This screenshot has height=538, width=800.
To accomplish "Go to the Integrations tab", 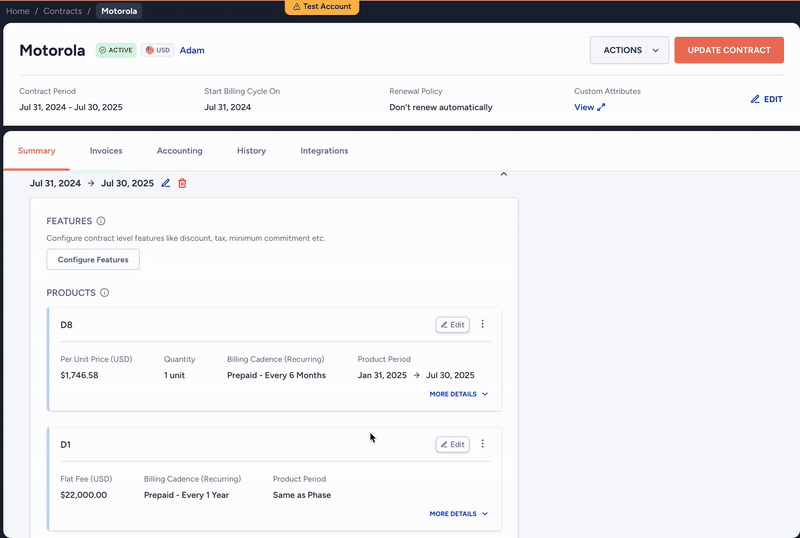I will pyautogui.click(x=324, y=151).
